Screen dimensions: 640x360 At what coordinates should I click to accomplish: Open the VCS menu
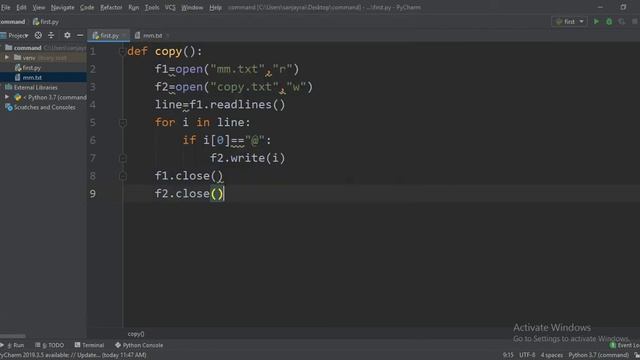pos(170,7)
